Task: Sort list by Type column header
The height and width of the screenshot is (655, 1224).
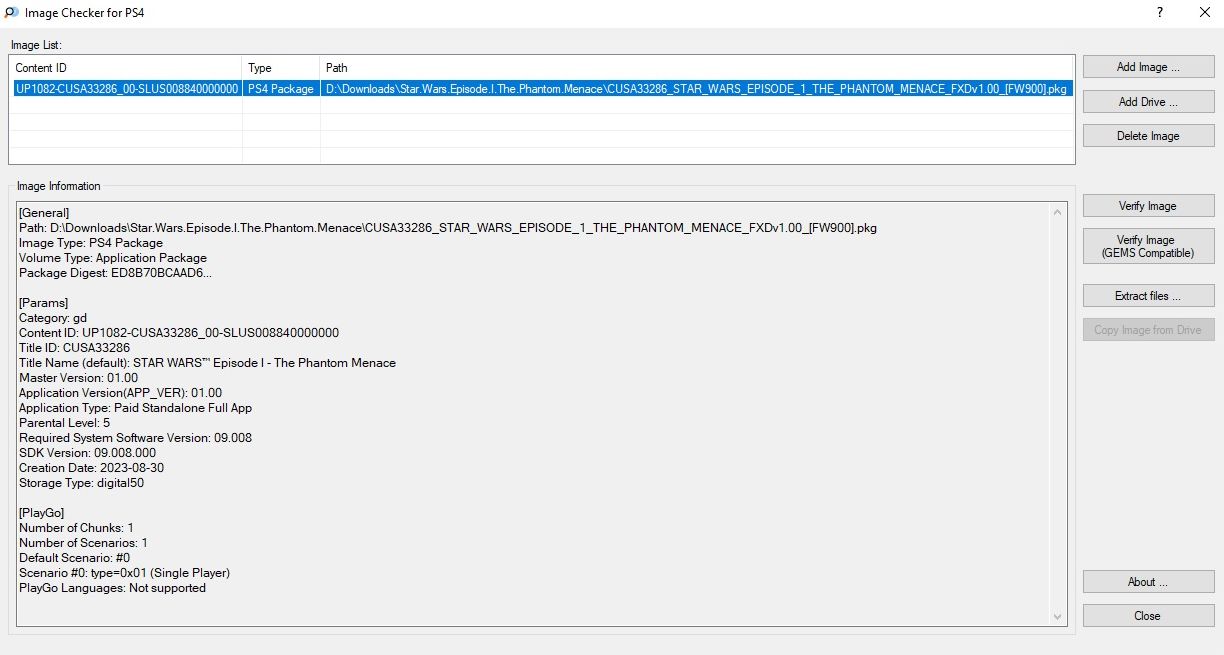Action: 281,67
